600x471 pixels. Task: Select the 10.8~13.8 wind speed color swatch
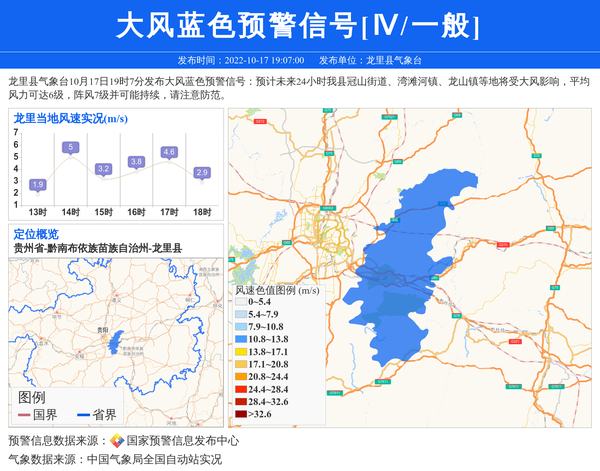point(240,340)
